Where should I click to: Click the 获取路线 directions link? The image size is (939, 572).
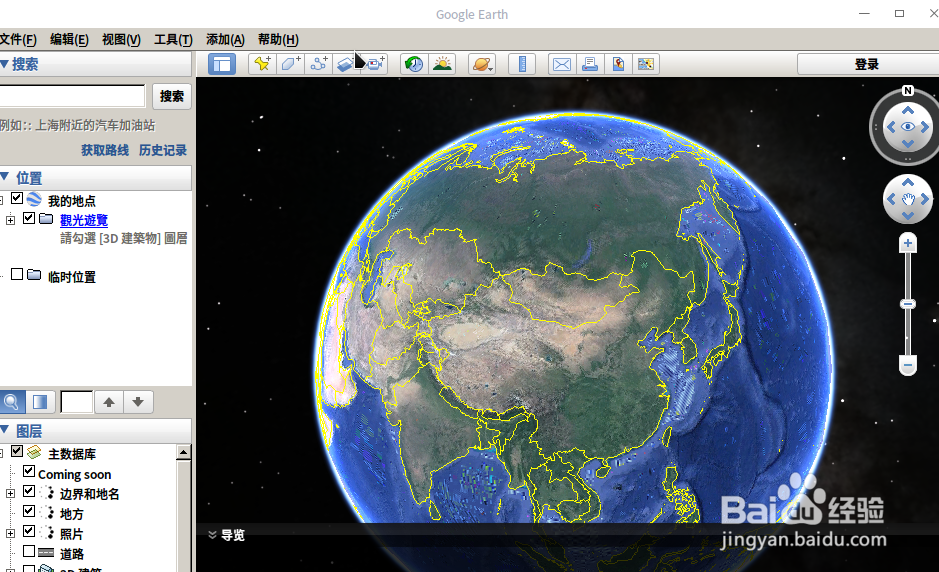tap(105, 150)
